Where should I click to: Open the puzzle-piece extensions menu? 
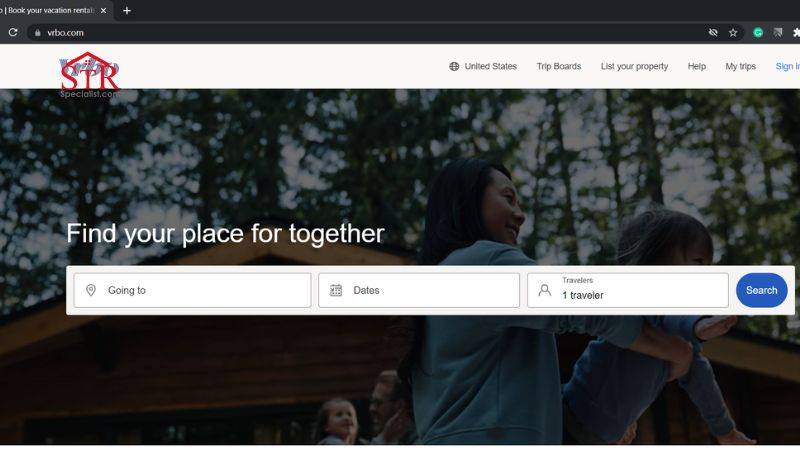point(796,32)
